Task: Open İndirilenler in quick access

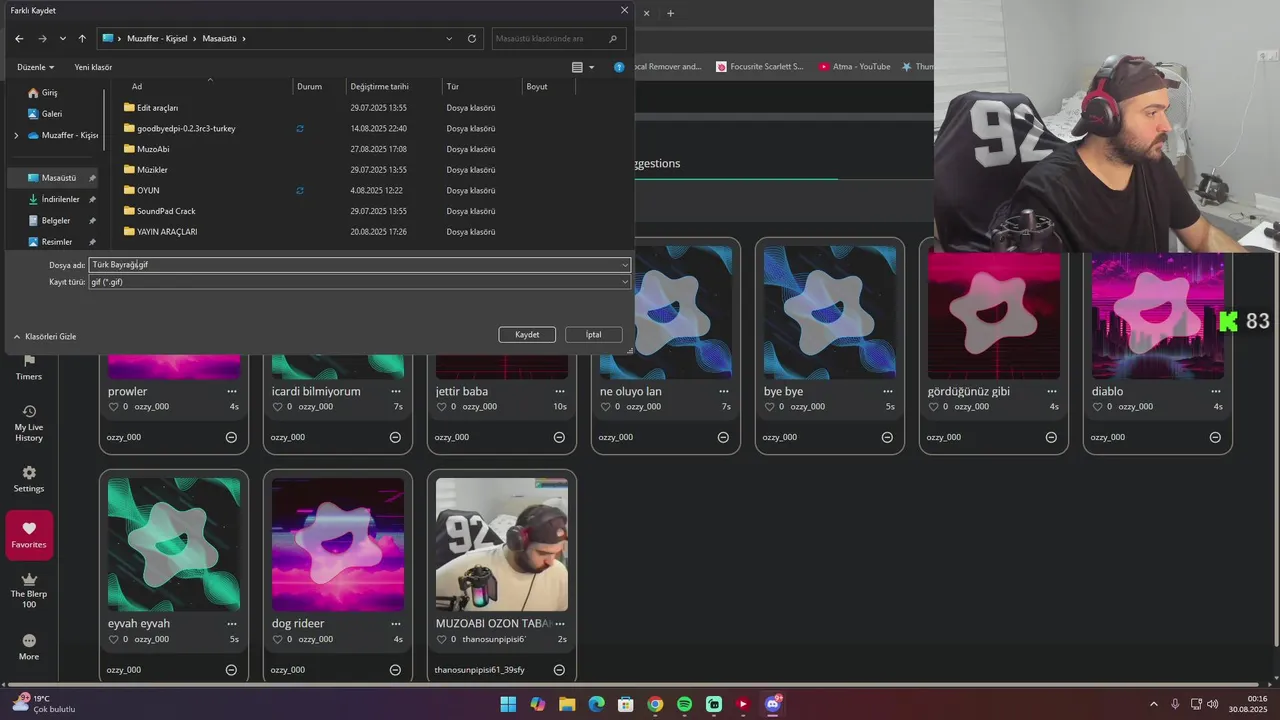Action: pos(60,199)
